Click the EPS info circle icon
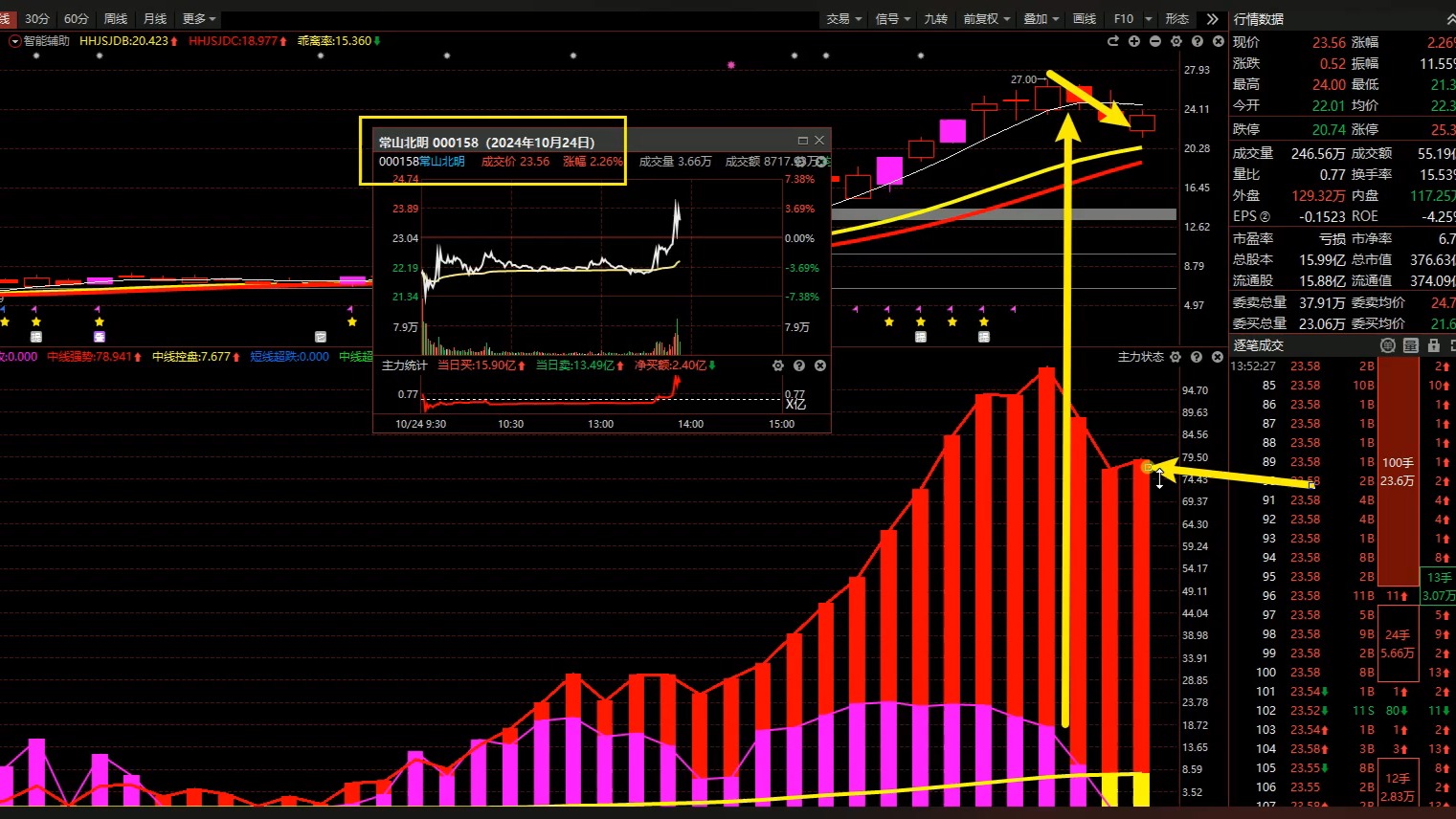This screenshot has width=1456, height=819. click(x=1265, y=217)
